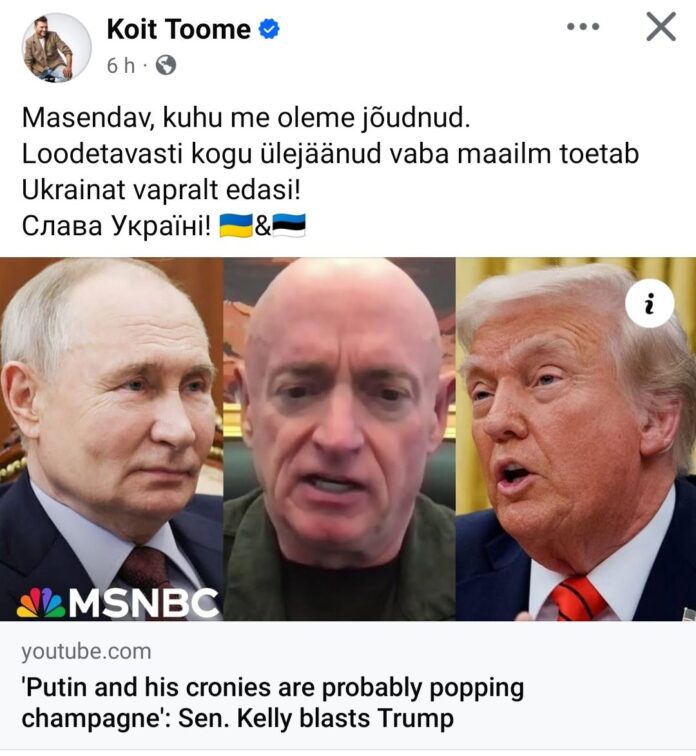Click the blue verified badge
This screenshot has height=756, width=696.
(x=269, y=29)
